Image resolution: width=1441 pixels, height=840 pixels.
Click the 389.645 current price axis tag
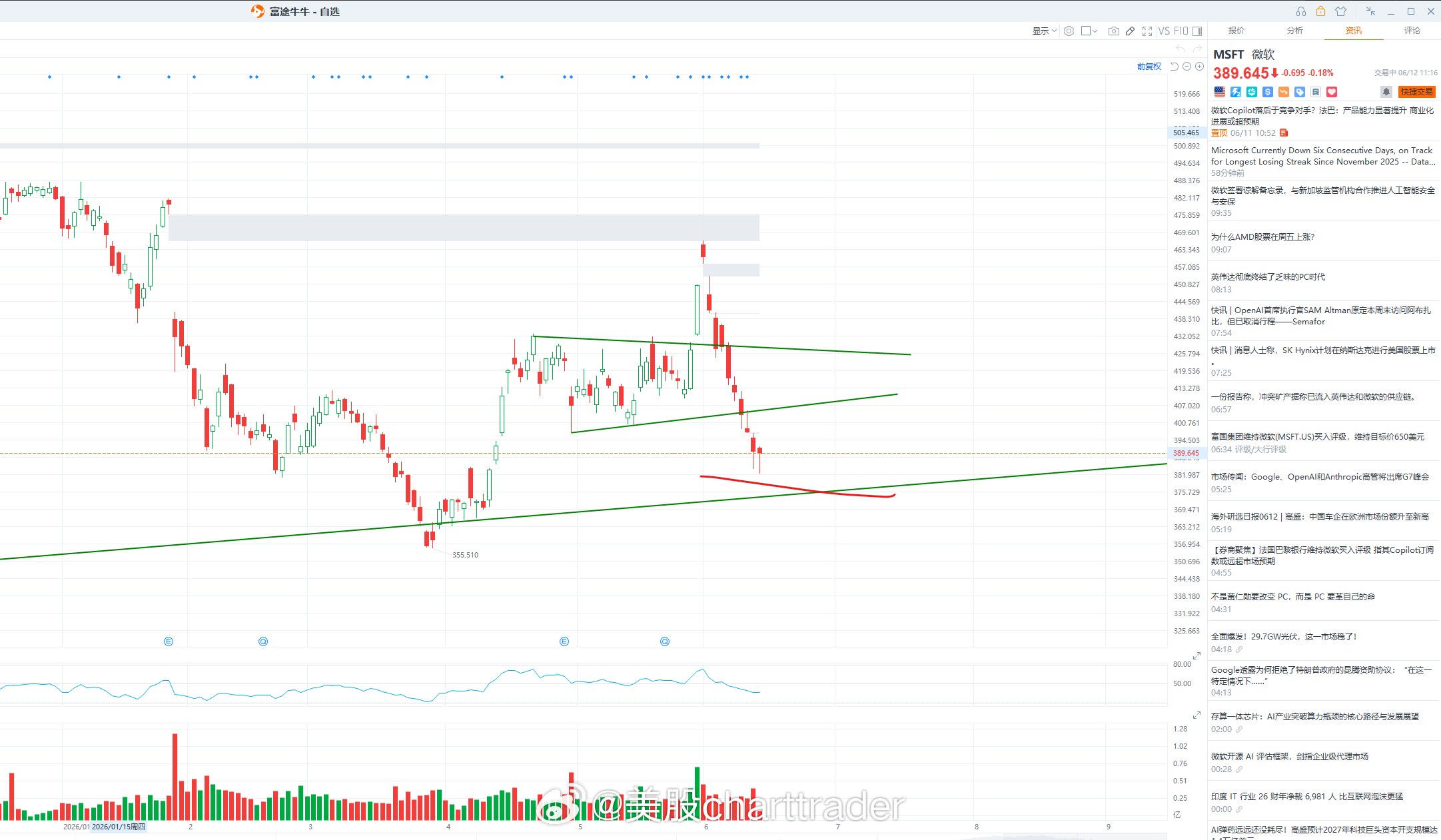point(1186,453)
